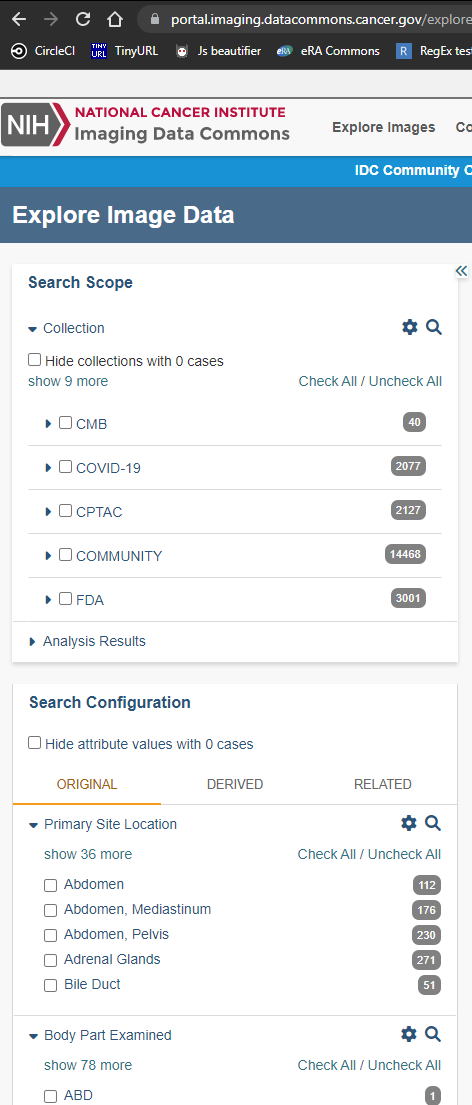472x1105 pixels.
Task: Open CircleCI bookmark
Action: (x=44, y=51)
